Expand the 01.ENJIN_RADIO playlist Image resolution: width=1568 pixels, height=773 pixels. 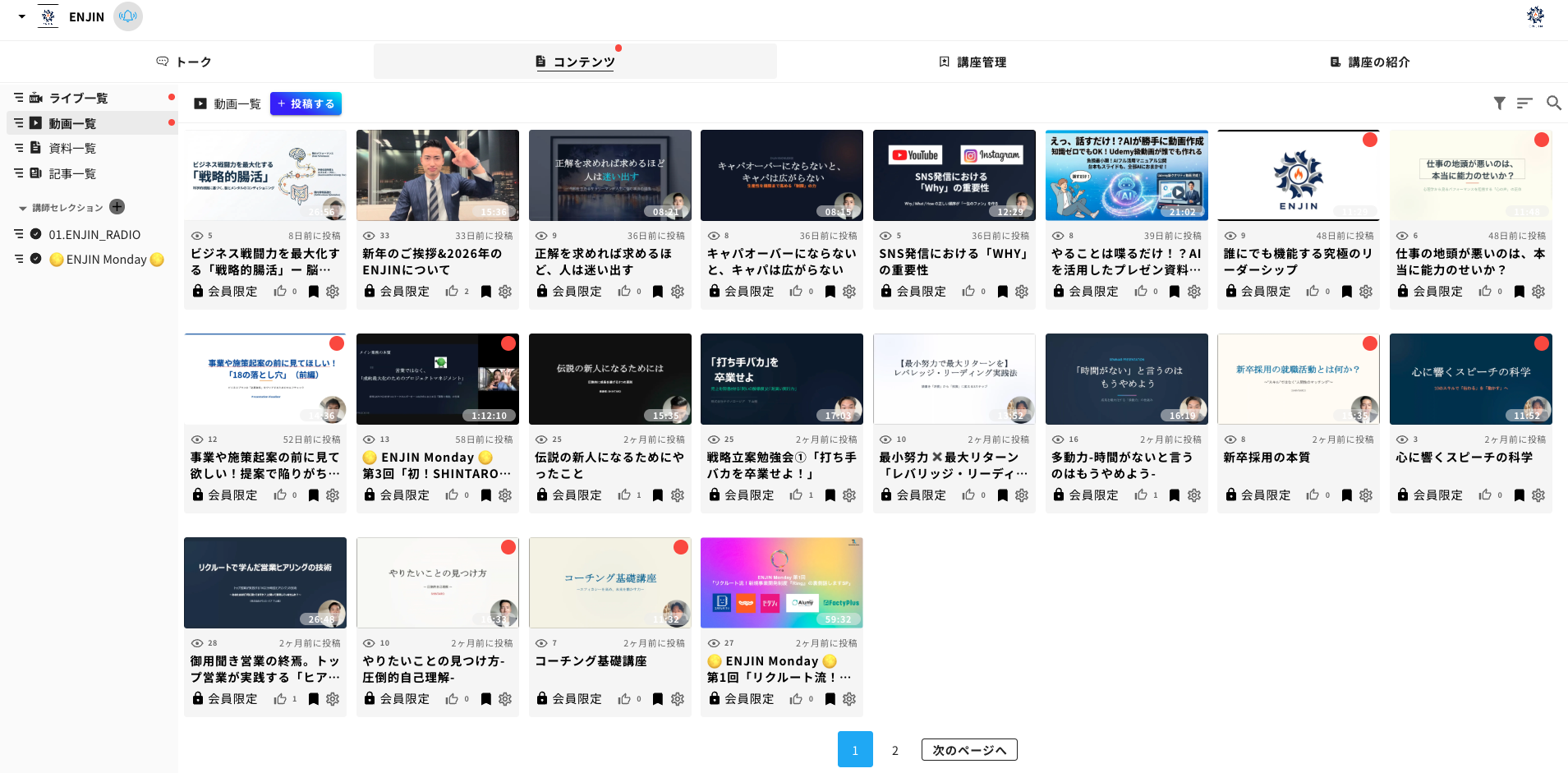(x=19, y=234)
